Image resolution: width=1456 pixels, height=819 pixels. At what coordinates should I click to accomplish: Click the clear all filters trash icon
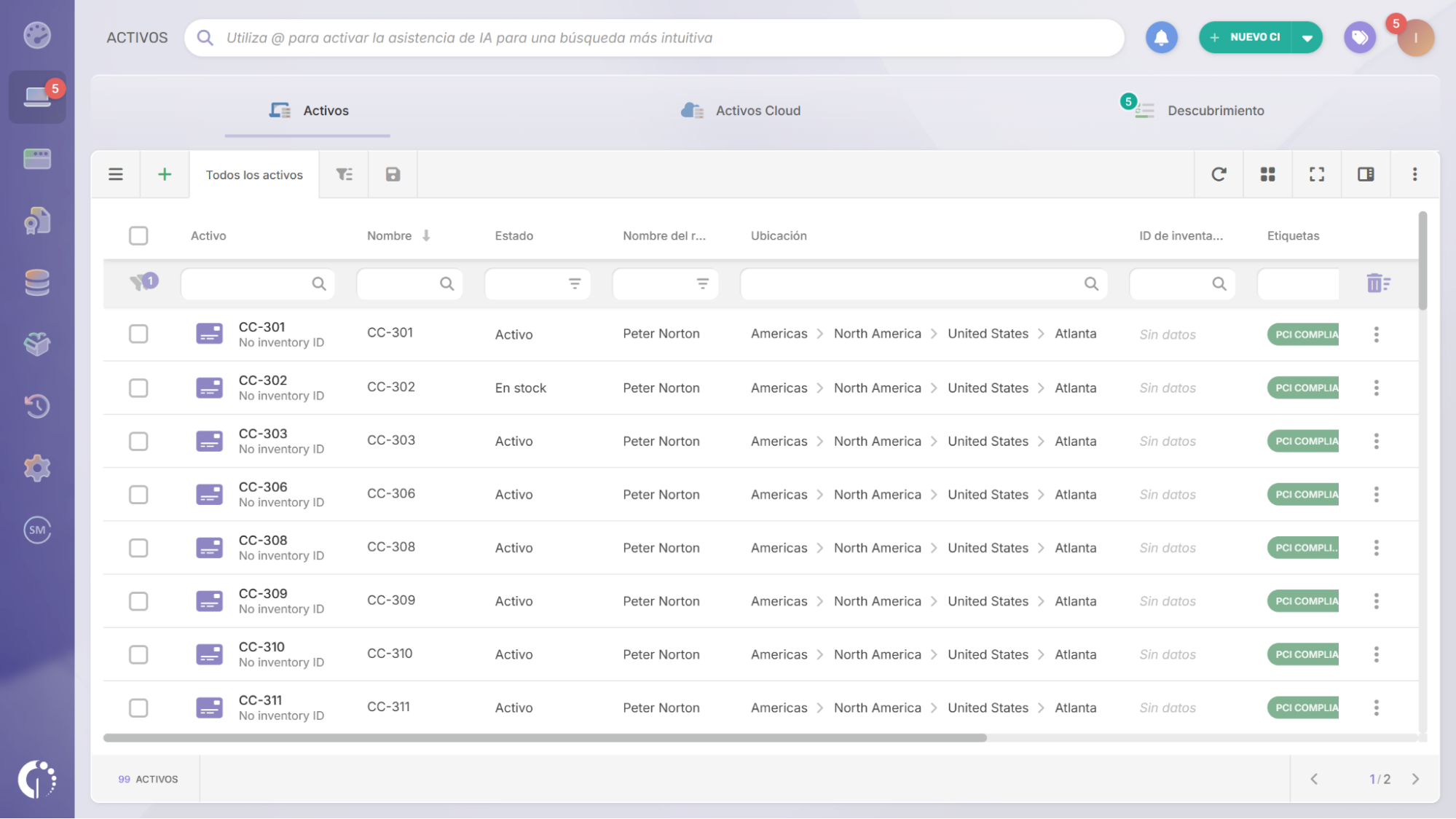pyautogui.click(x=1378, y=283)
